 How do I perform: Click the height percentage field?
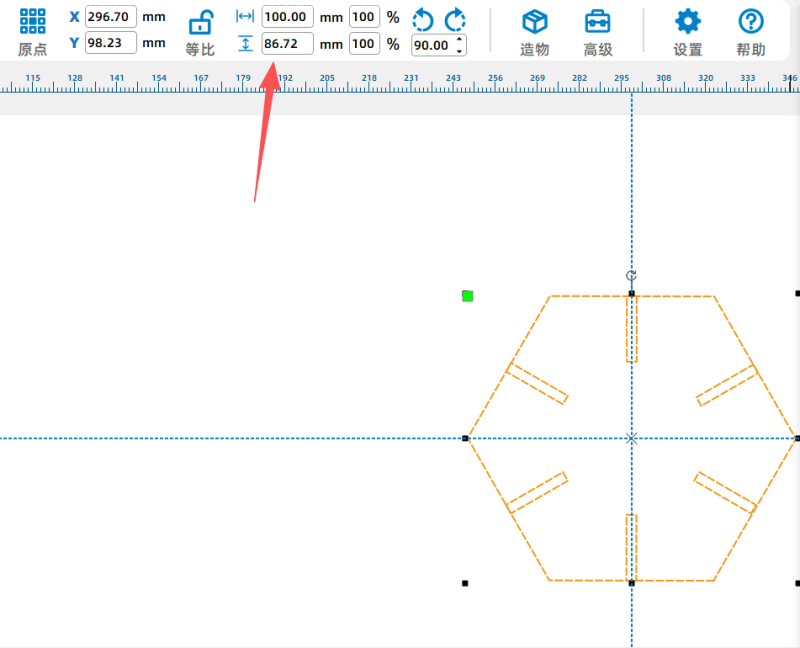[364, 44]
